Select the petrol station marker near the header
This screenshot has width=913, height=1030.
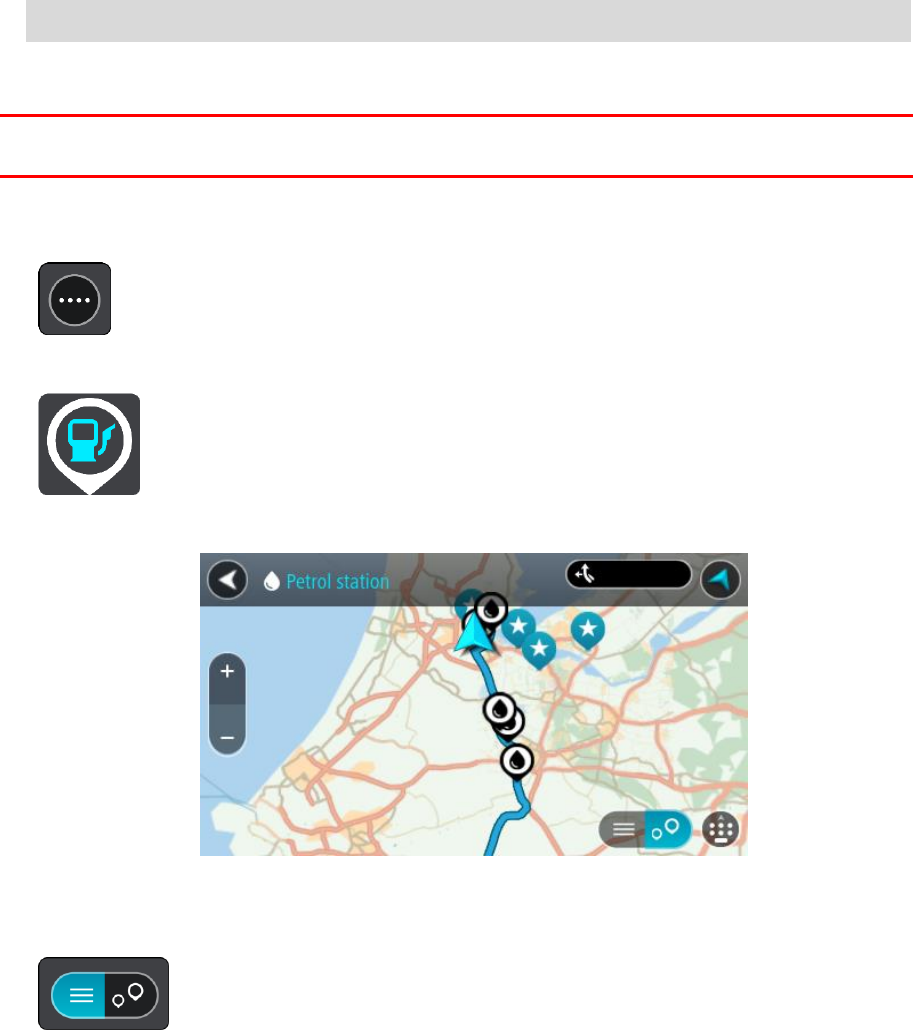491,610
